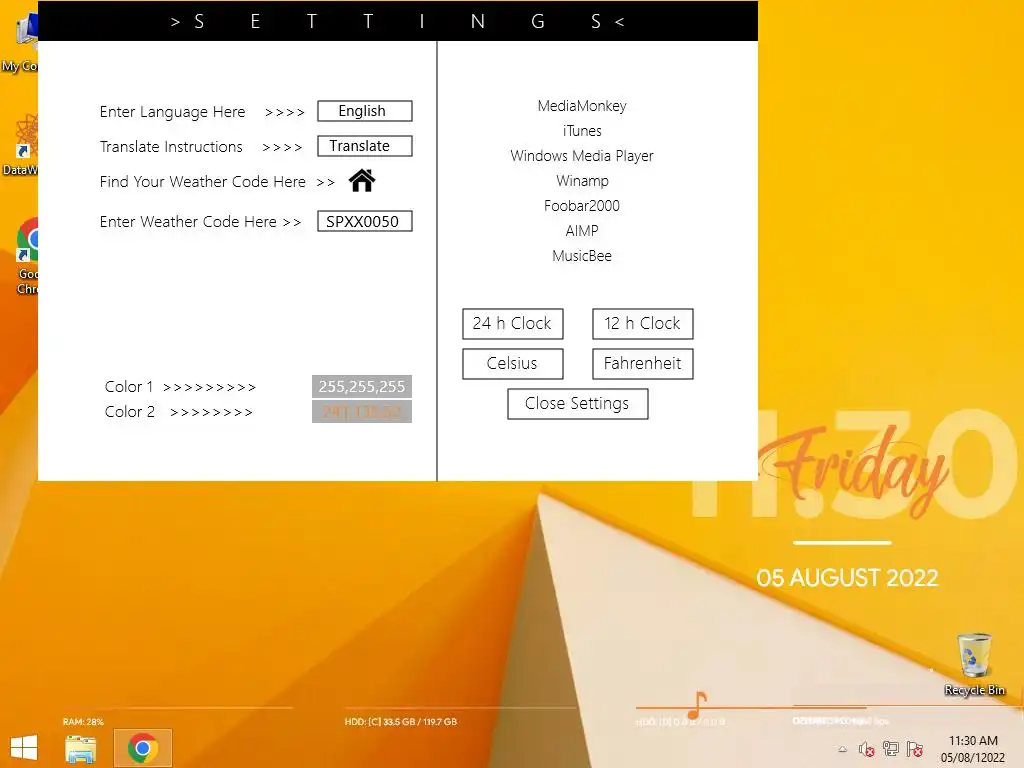Open Recycle Bin on the desktop
Viewport: 1024px width, 768px height.
click(x=974, y=664)
